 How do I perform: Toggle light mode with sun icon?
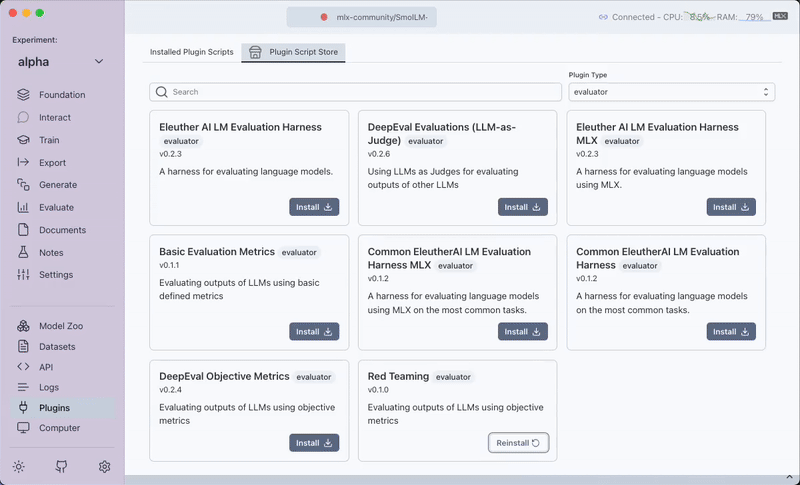[x=19, y=467]
